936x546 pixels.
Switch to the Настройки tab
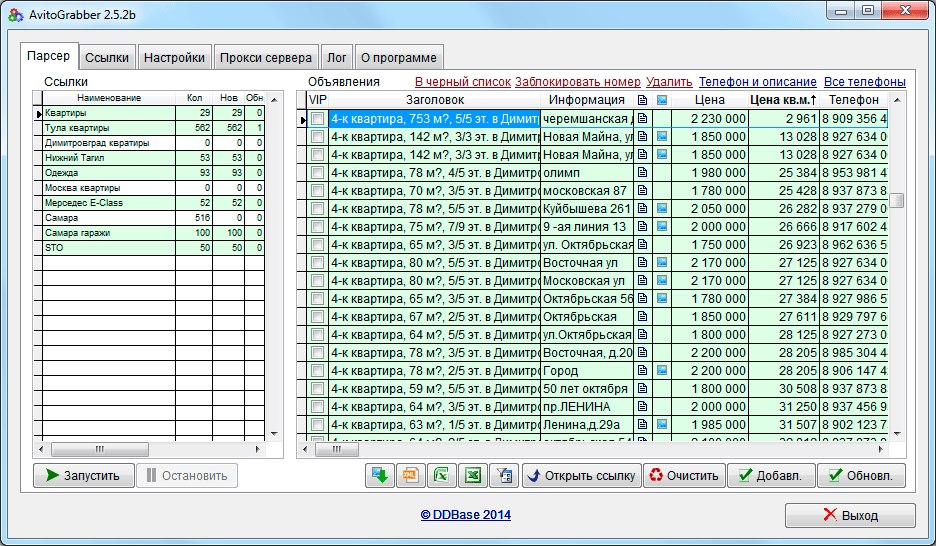[174, 57]
